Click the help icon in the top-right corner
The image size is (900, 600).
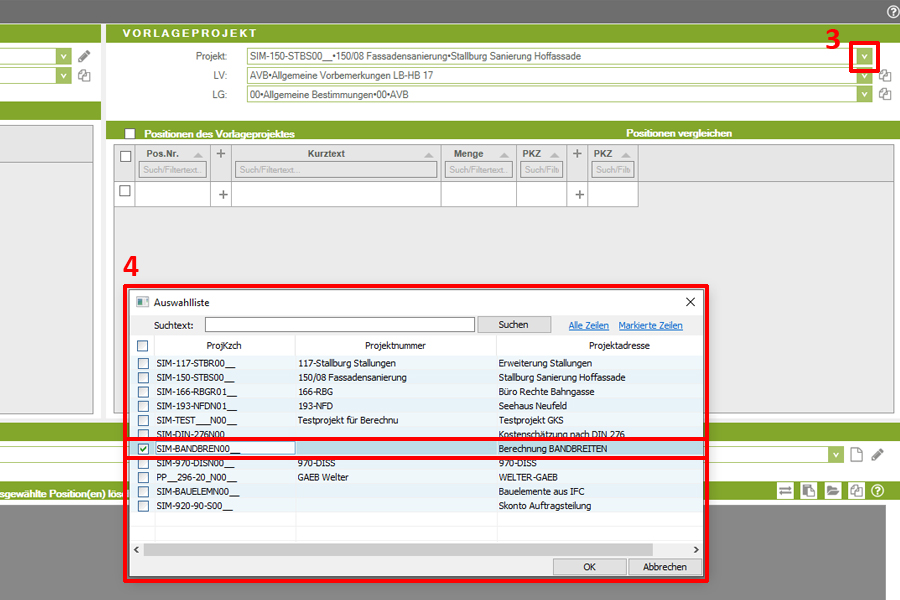coord(892,11)
